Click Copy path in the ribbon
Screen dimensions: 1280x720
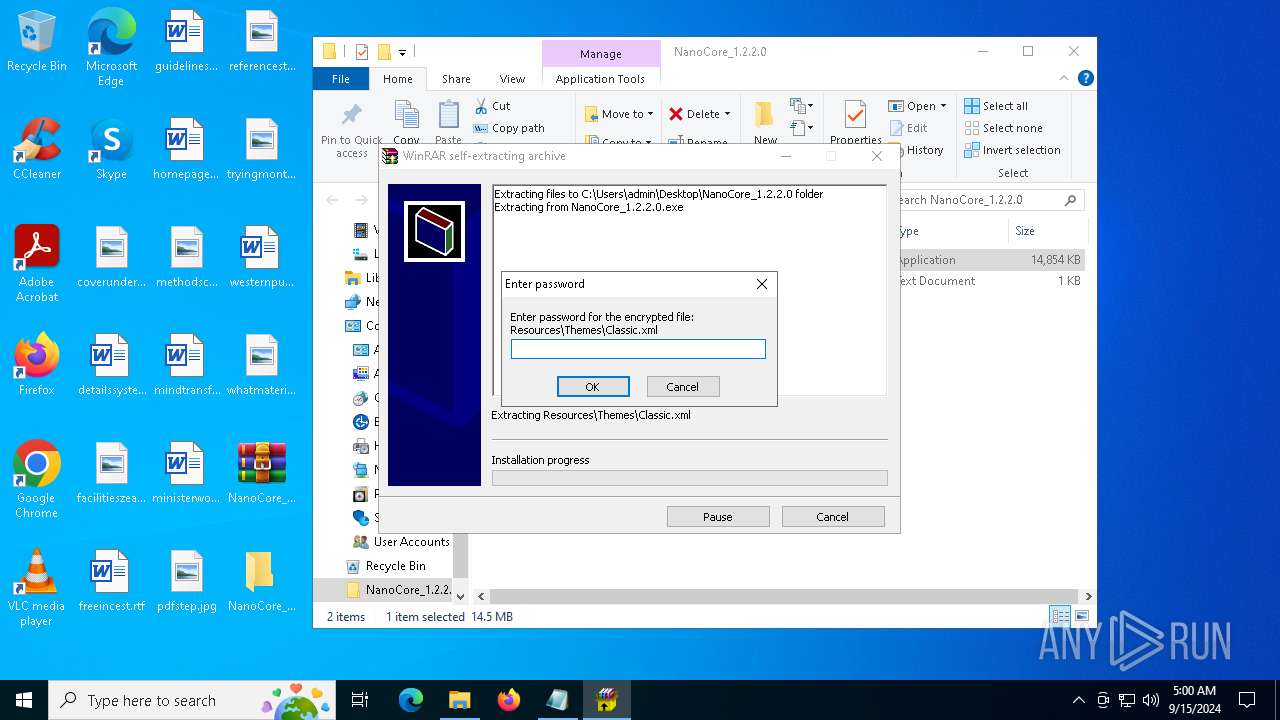click(x=509, y=128)
